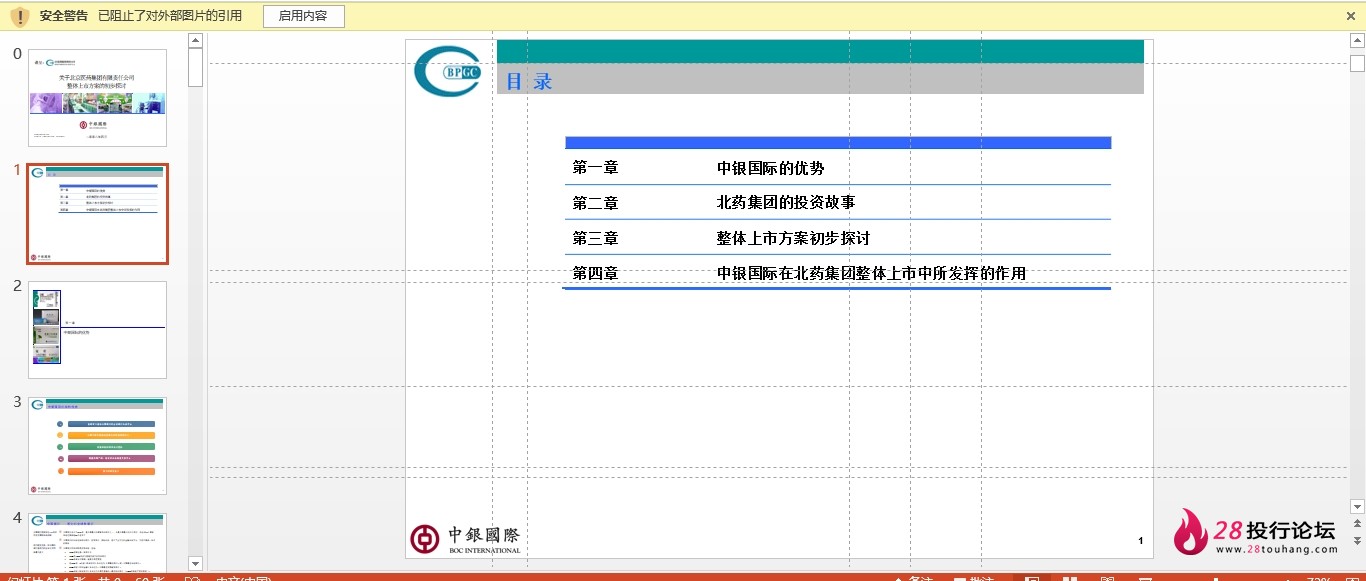Go to next slide double-arrow button
Screen dimensions: 1366x581
click(1357, 542)
